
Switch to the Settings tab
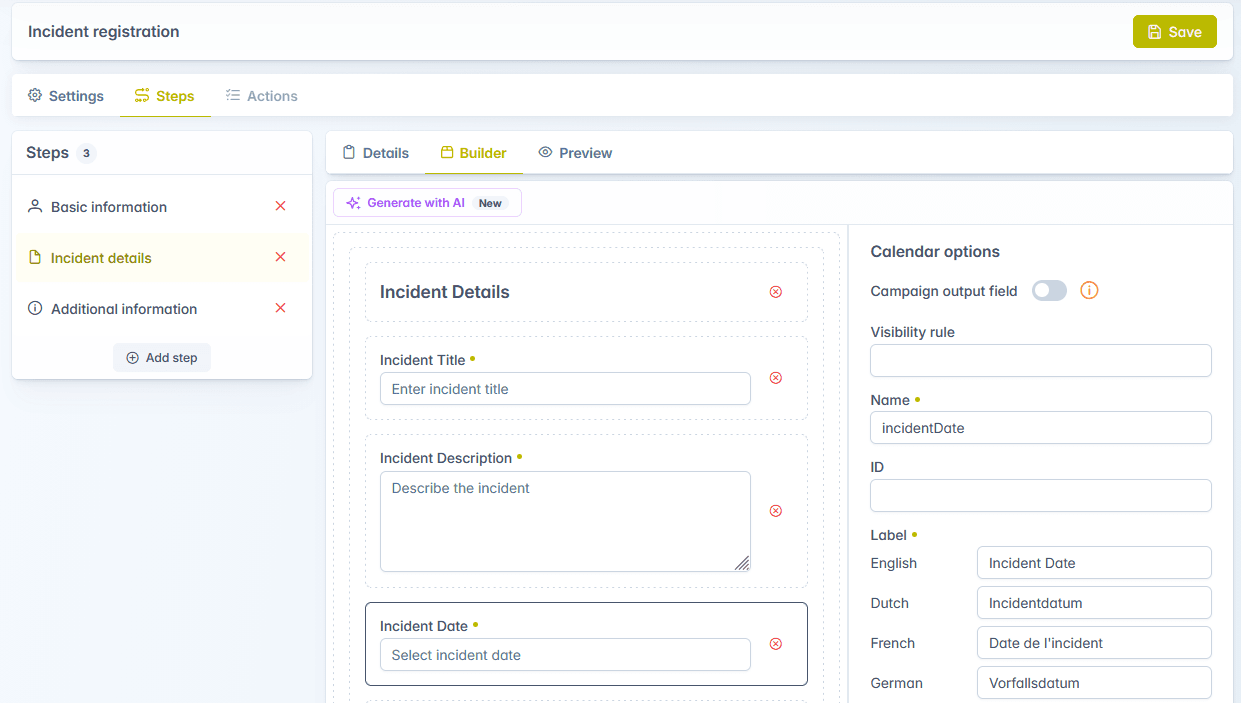point(66,96)
